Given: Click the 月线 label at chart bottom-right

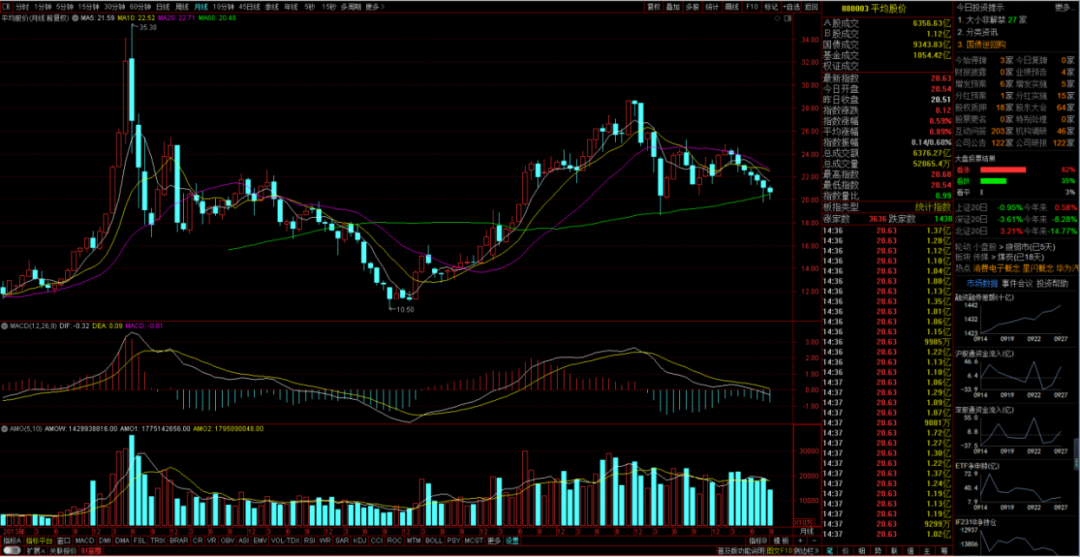Looking at the screenshot, I should tap(807, 530).
